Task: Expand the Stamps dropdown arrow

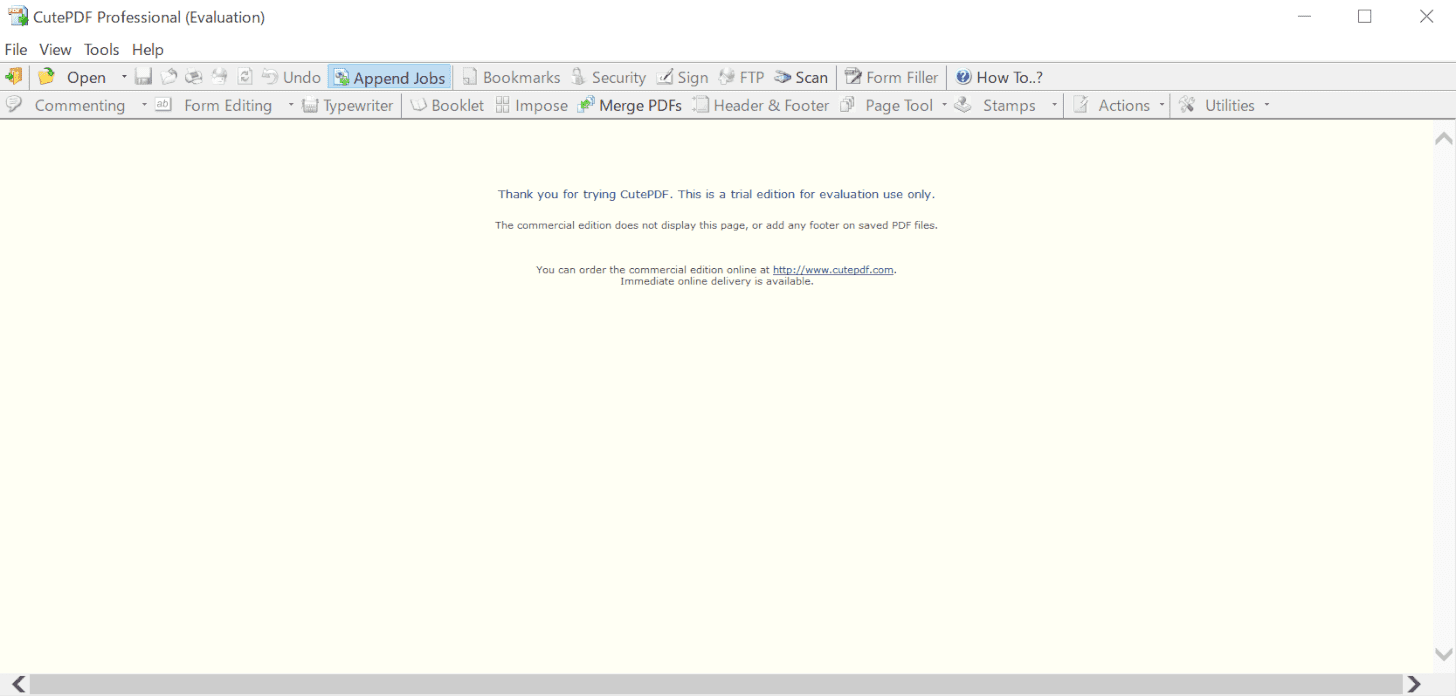Action: (1054, 105)
